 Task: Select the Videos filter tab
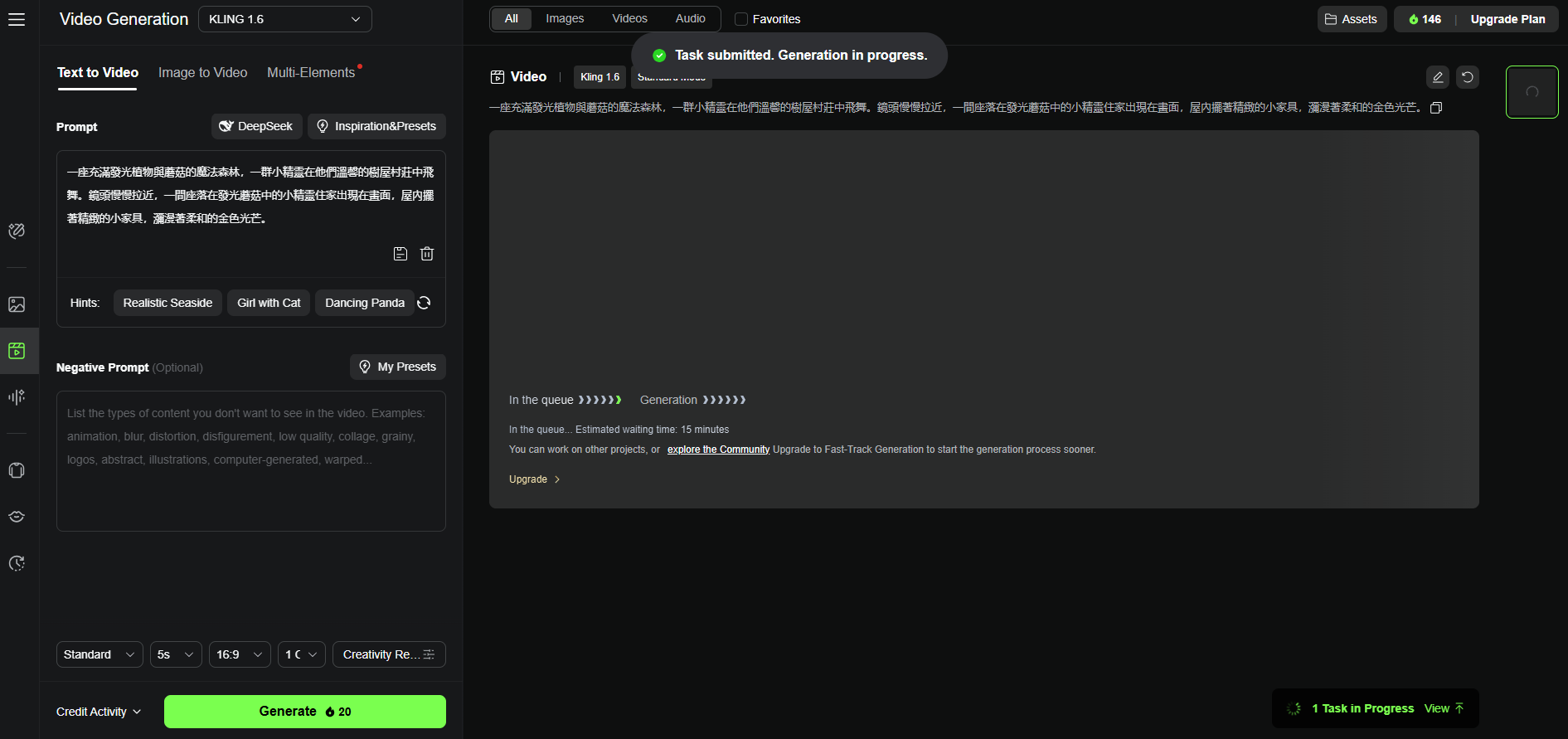click(630, 18)
